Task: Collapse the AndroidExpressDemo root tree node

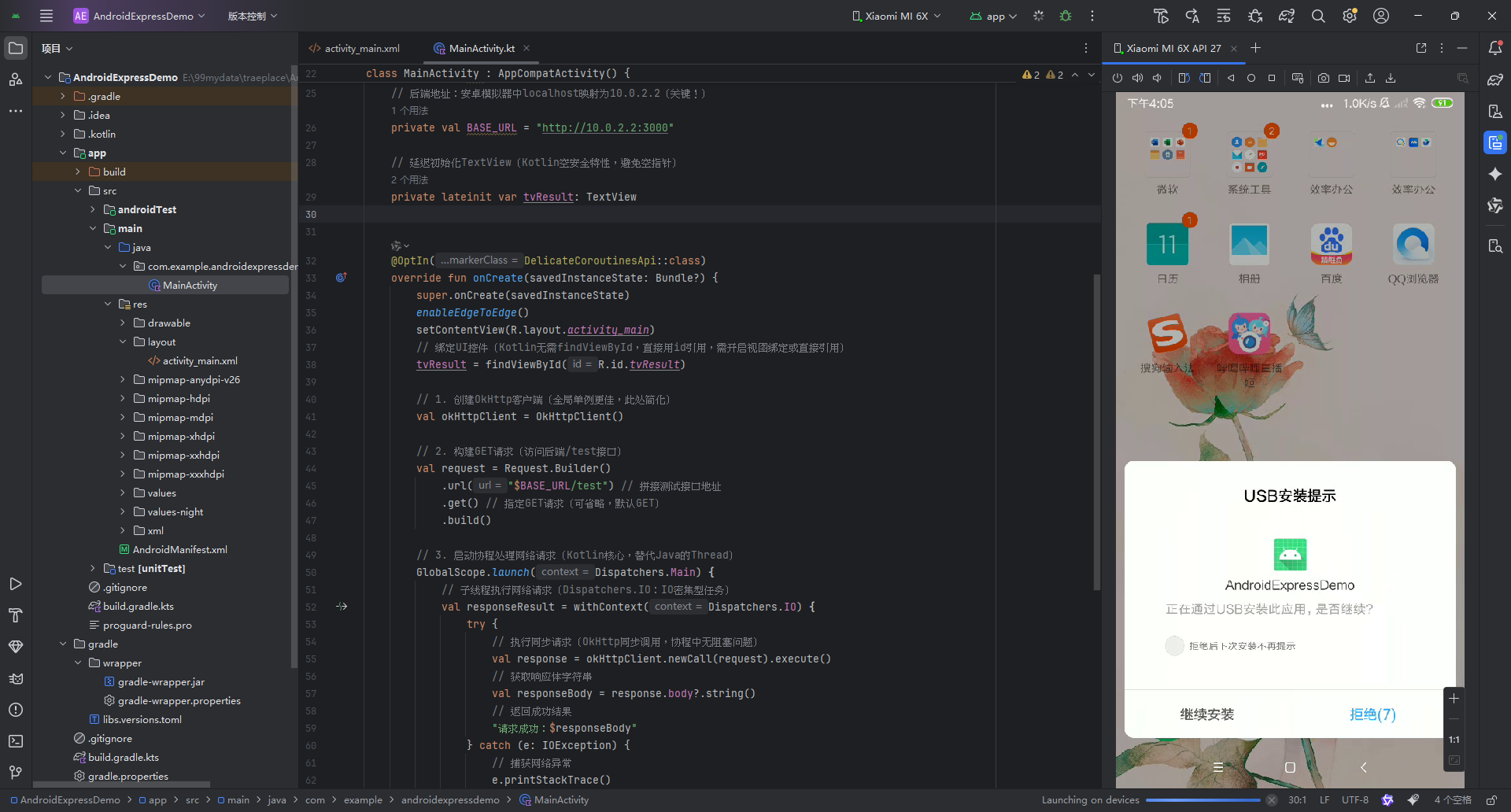Action: [x=48, y=77]
